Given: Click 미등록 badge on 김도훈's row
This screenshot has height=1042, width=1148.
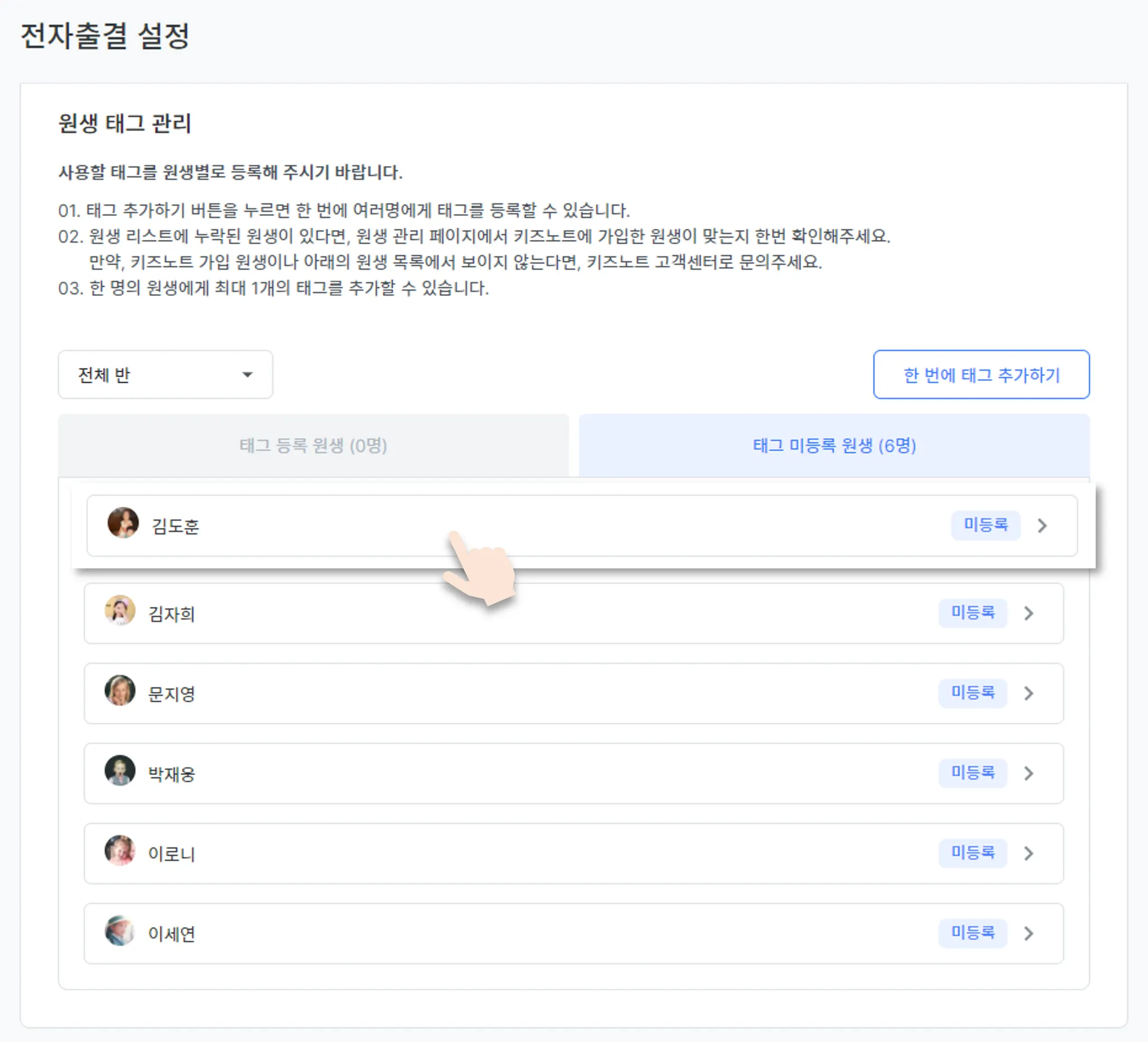Looking at the screenshot, I should coord(985,525).
